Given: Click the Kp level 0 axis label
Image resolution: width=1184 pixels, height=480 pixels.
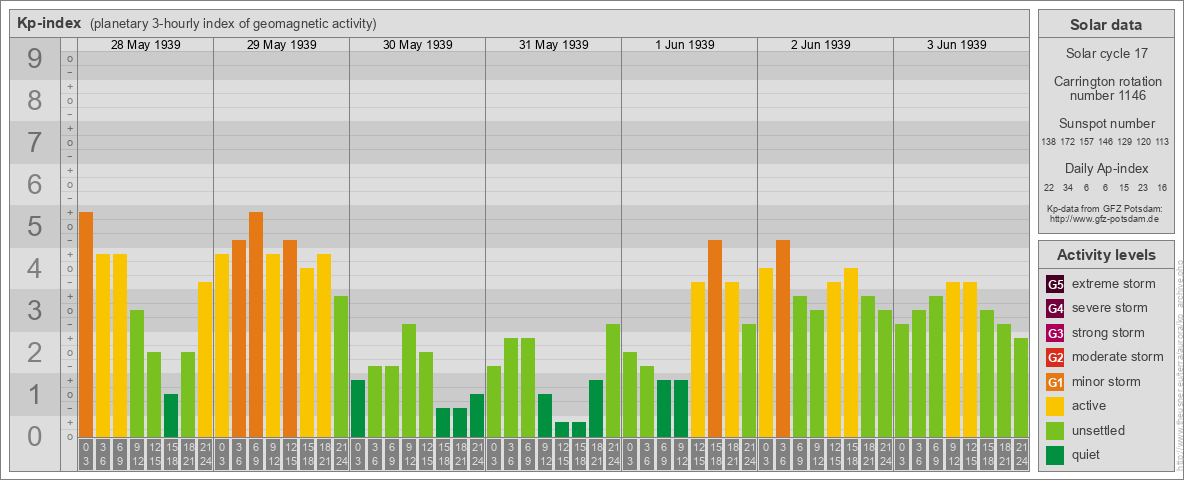Looking at the screenshot, I should (35, 436).
